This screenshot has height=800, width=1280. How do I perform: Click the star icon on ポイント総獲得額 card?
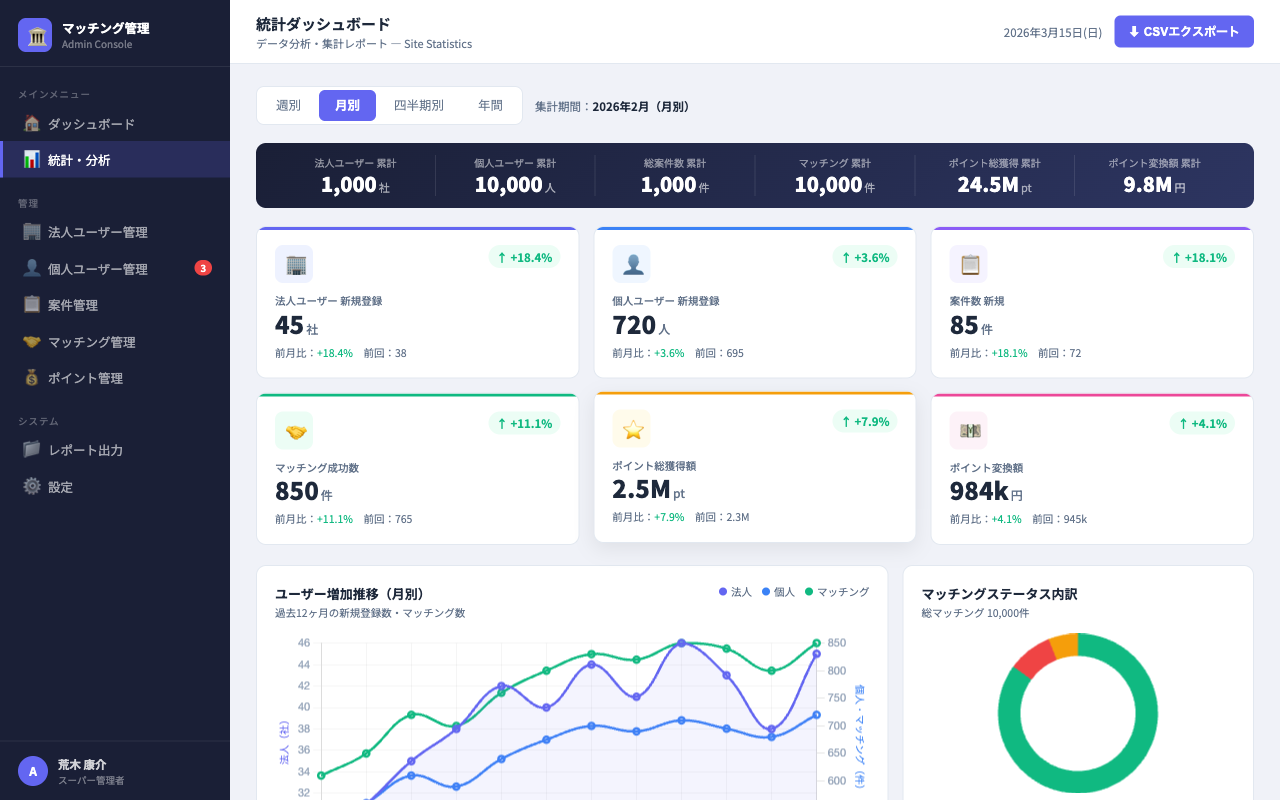tap(631, 429)
